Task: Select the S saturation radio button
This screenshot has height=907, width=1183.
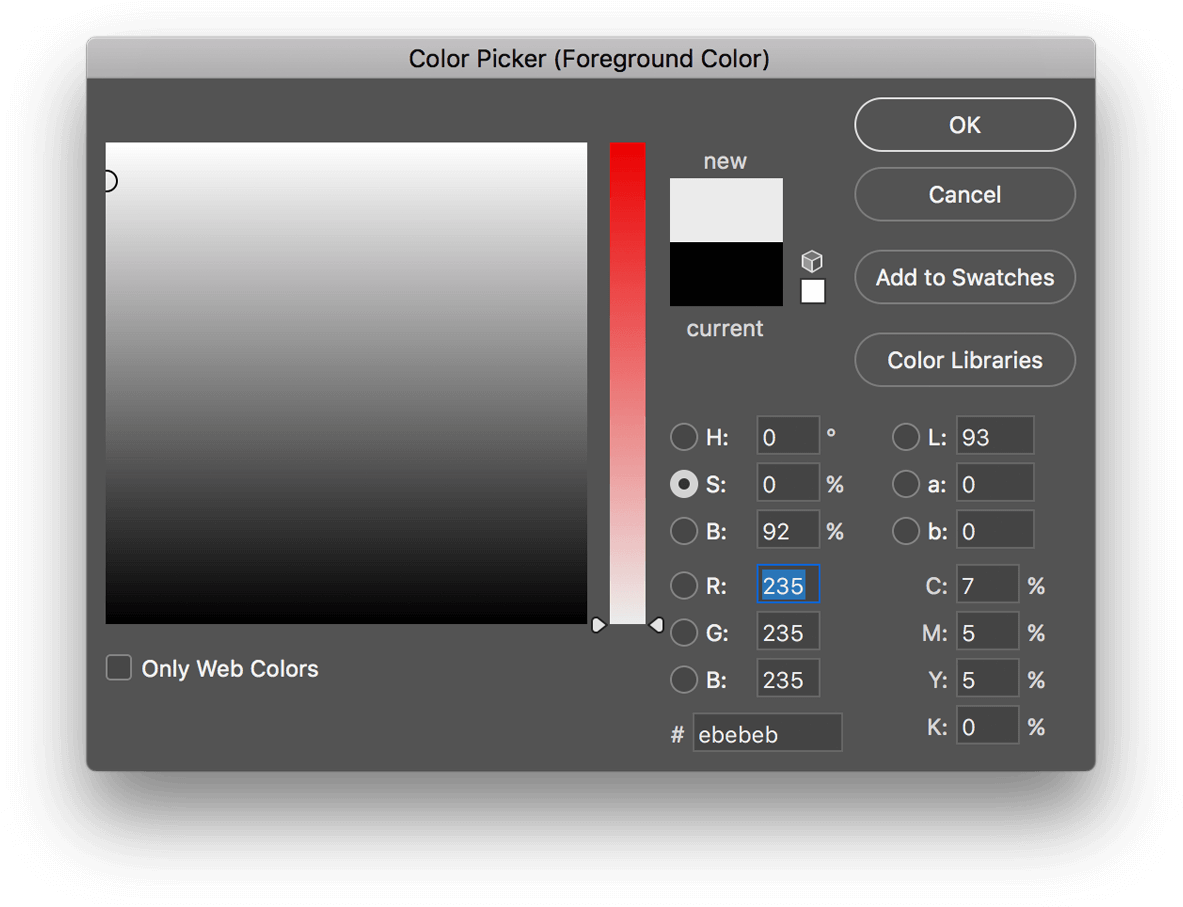Action: 684,484
